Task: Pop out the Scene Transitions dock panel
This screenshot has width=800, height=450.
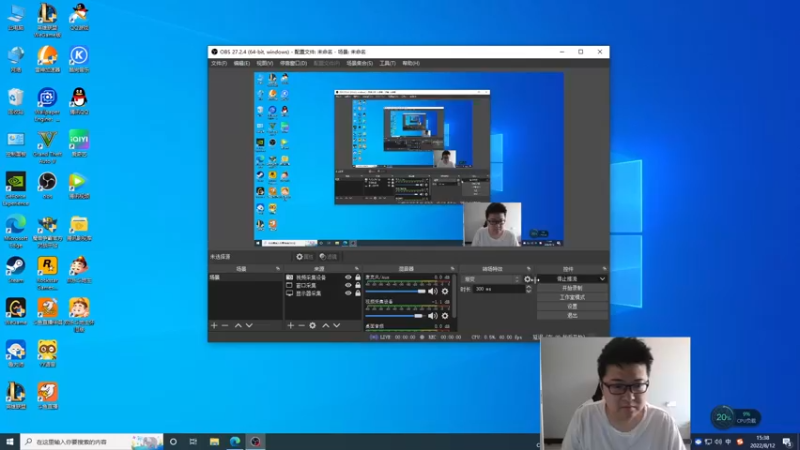Action: coord(529,269)
